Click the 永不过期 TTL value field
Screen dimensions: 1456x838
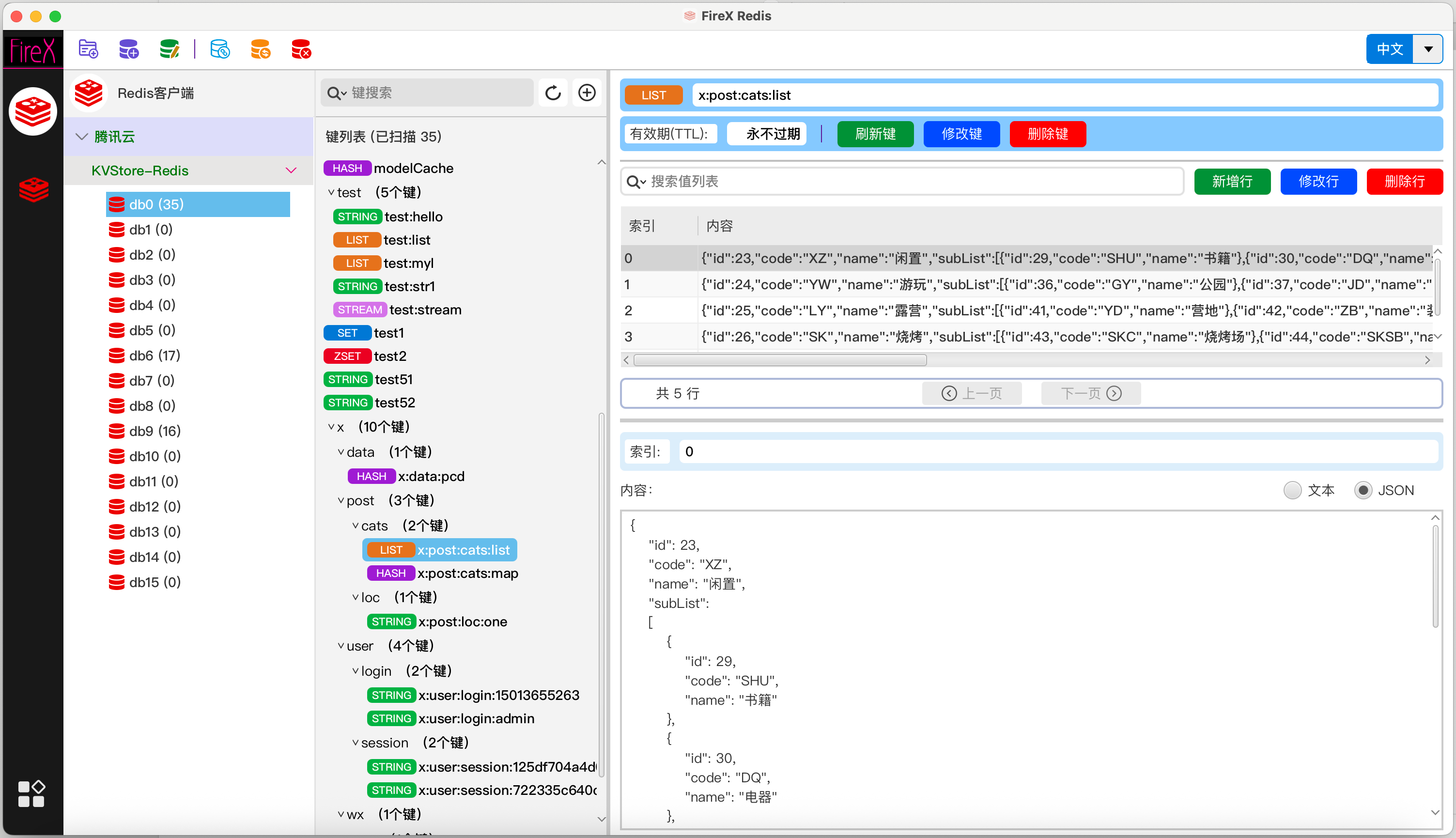[767, 134]
